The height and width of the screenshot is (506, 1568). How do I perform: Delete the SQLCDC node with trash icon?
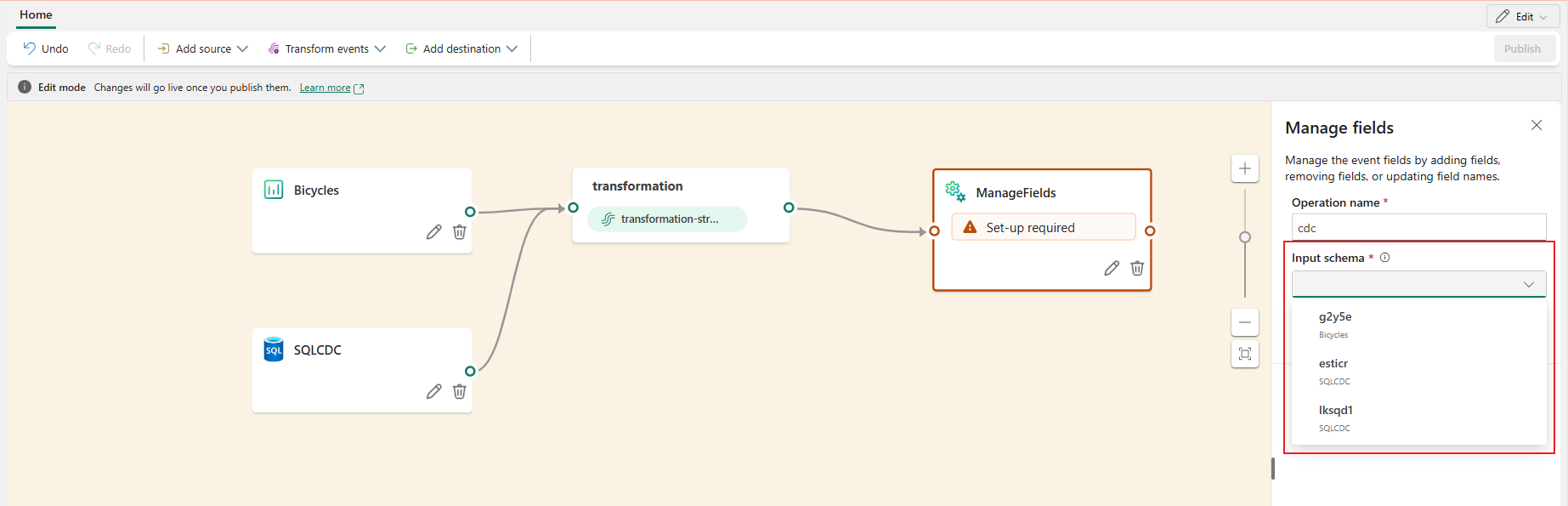pyautogui.click(x=459, y=391)
